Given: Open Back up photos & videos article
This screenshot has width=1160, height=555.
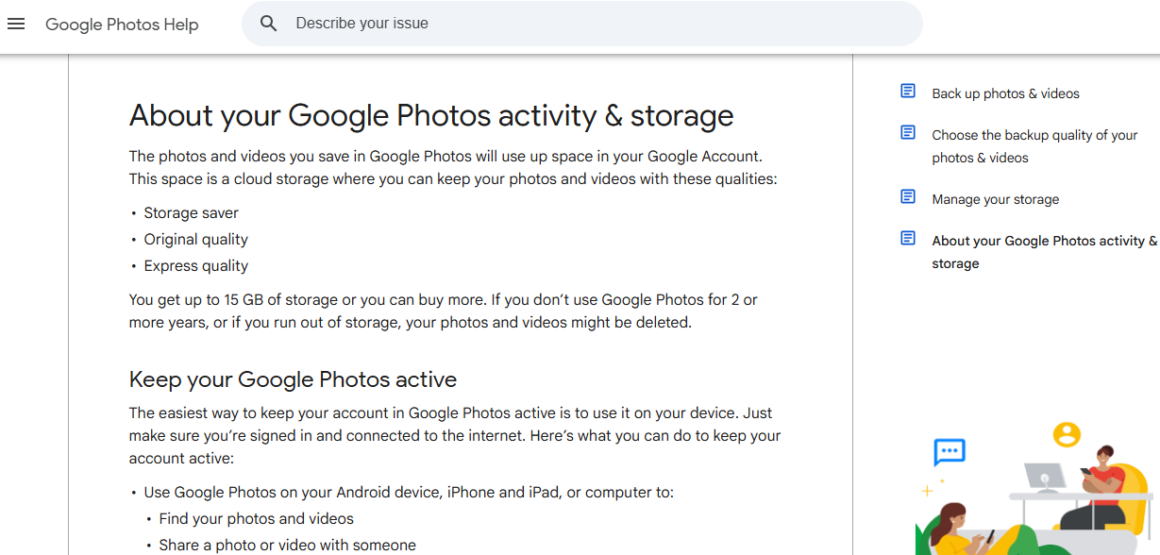Looking at the screenshot, I should point(1005,94).
